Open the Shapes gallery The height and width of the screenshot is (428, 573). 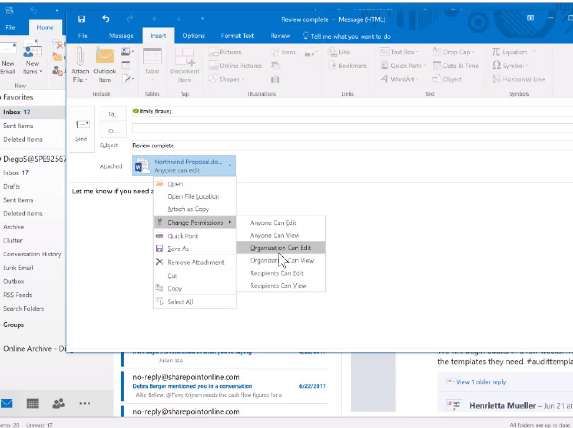point(225,79)
